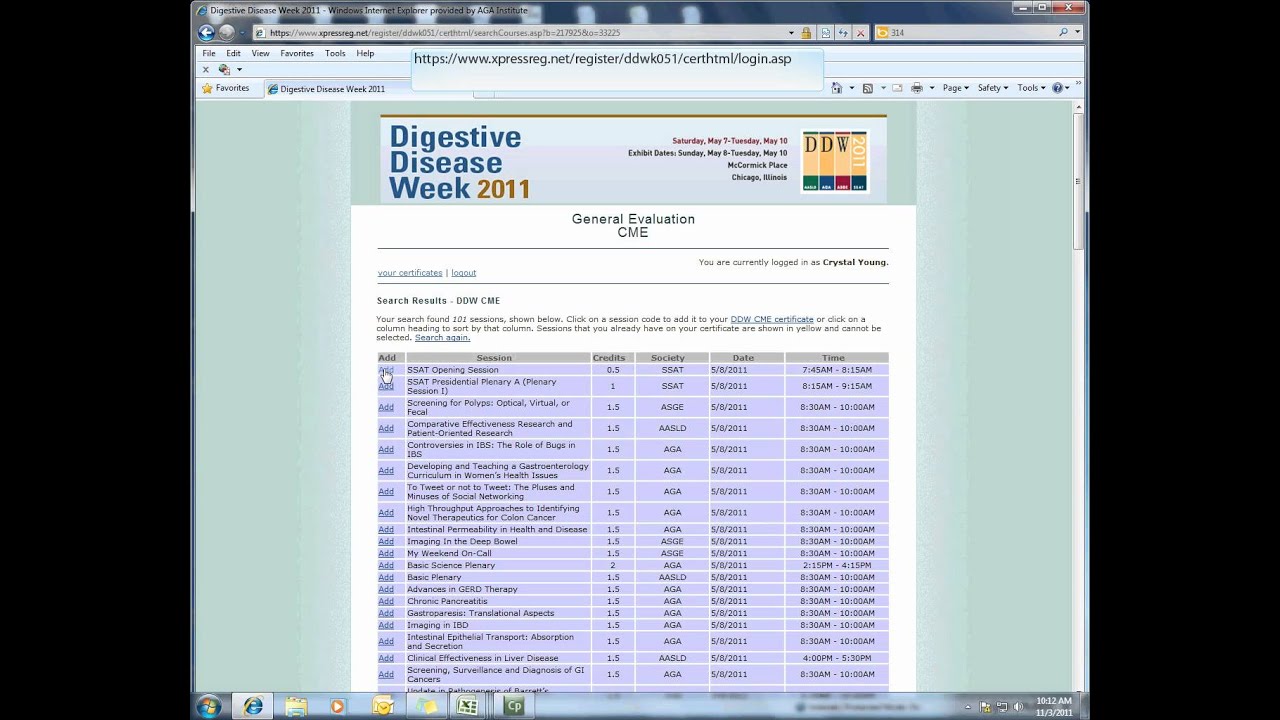Click the Help question mark icon
Screen dimensions: 1280x720
[x=1057, y=88]
